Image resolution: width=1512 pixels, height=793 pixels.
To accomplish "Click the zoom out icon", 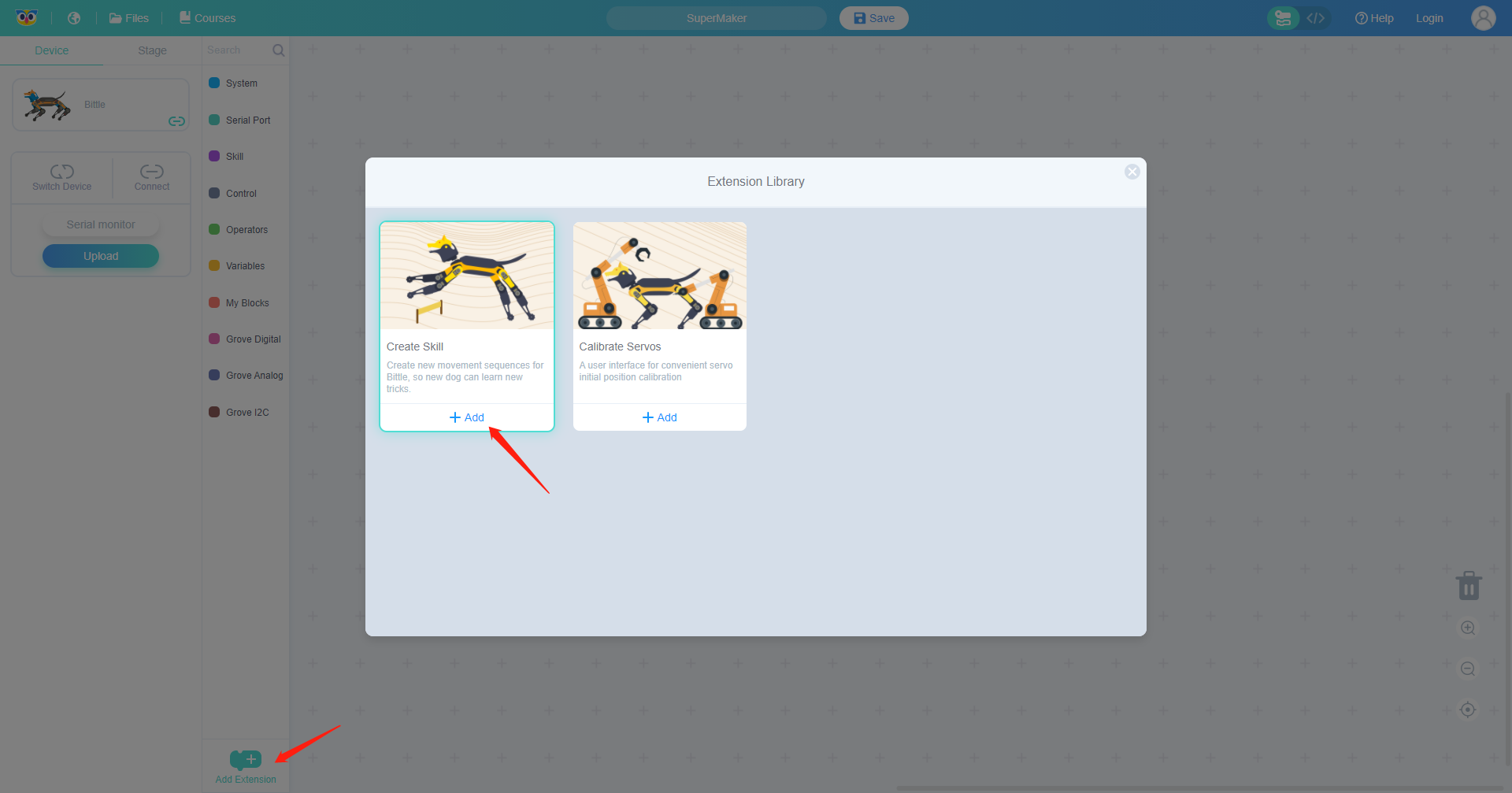I will click(1468, 669).
